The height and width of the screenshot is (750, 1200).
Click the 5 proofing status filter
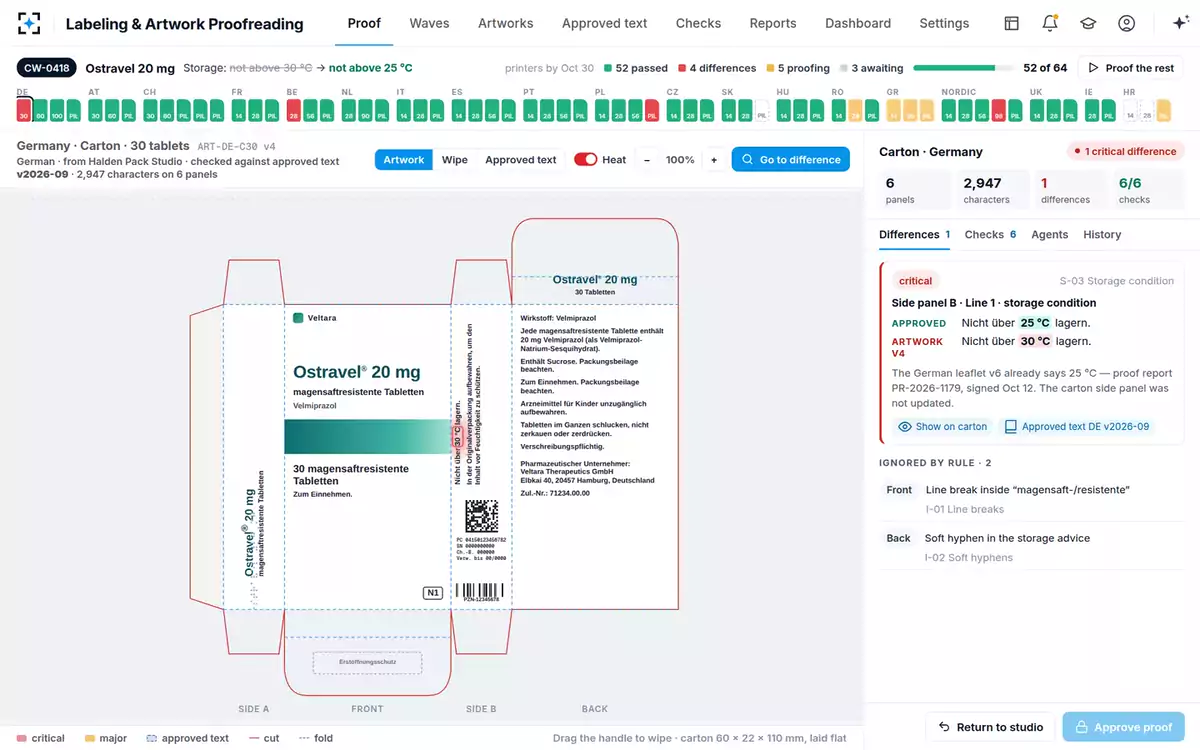(x=798, y=68)
